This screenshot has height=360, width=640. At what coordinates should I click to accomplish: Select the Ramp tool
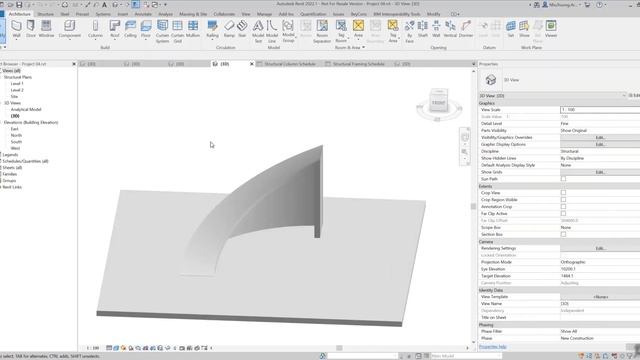coord(229,29)
